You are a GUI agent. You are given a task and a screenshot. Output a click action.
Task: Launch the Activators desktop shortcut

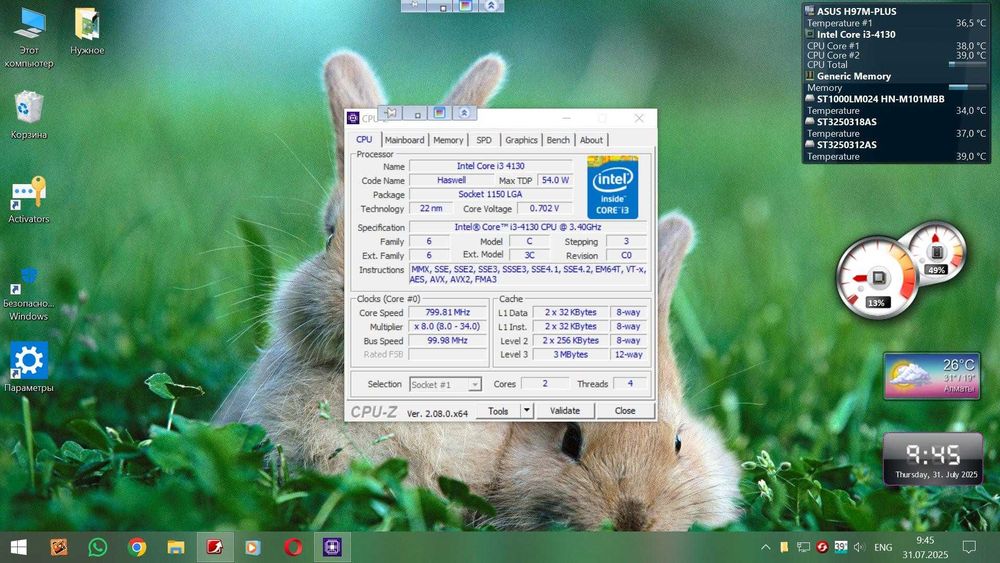point(29,200)
